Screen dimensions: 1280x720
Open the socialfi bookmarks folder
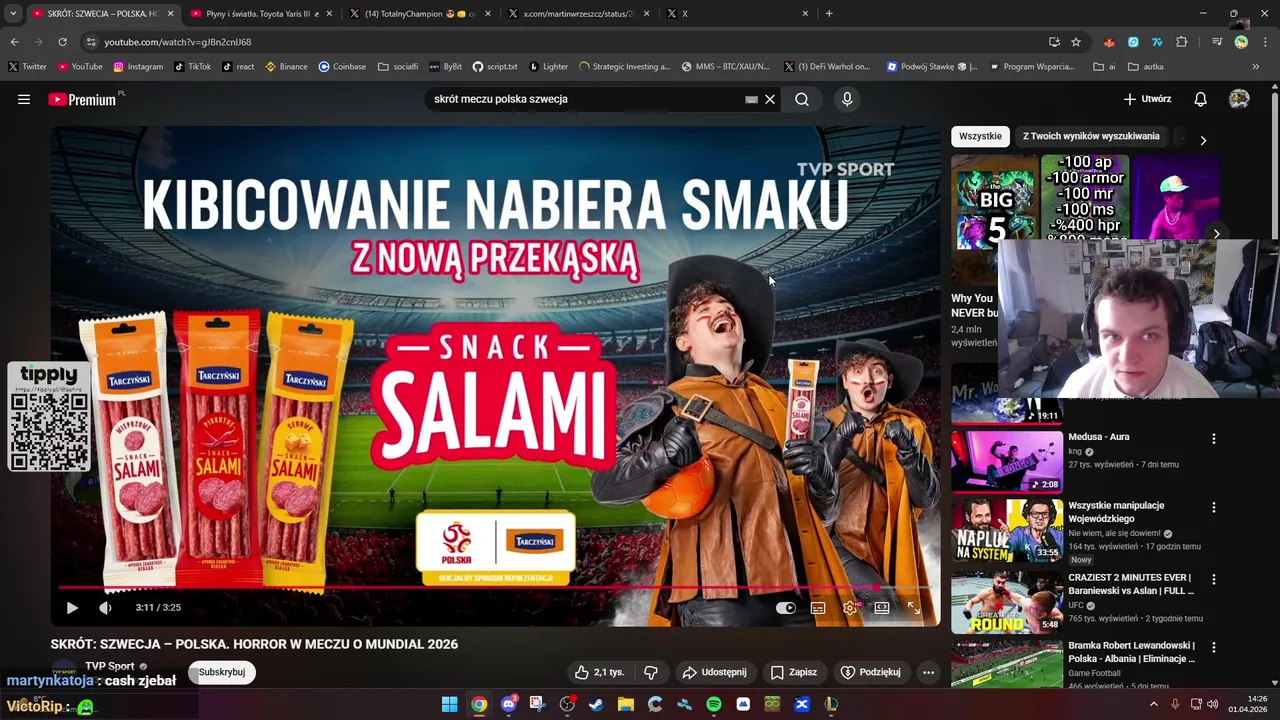click(x=398, y=67)
